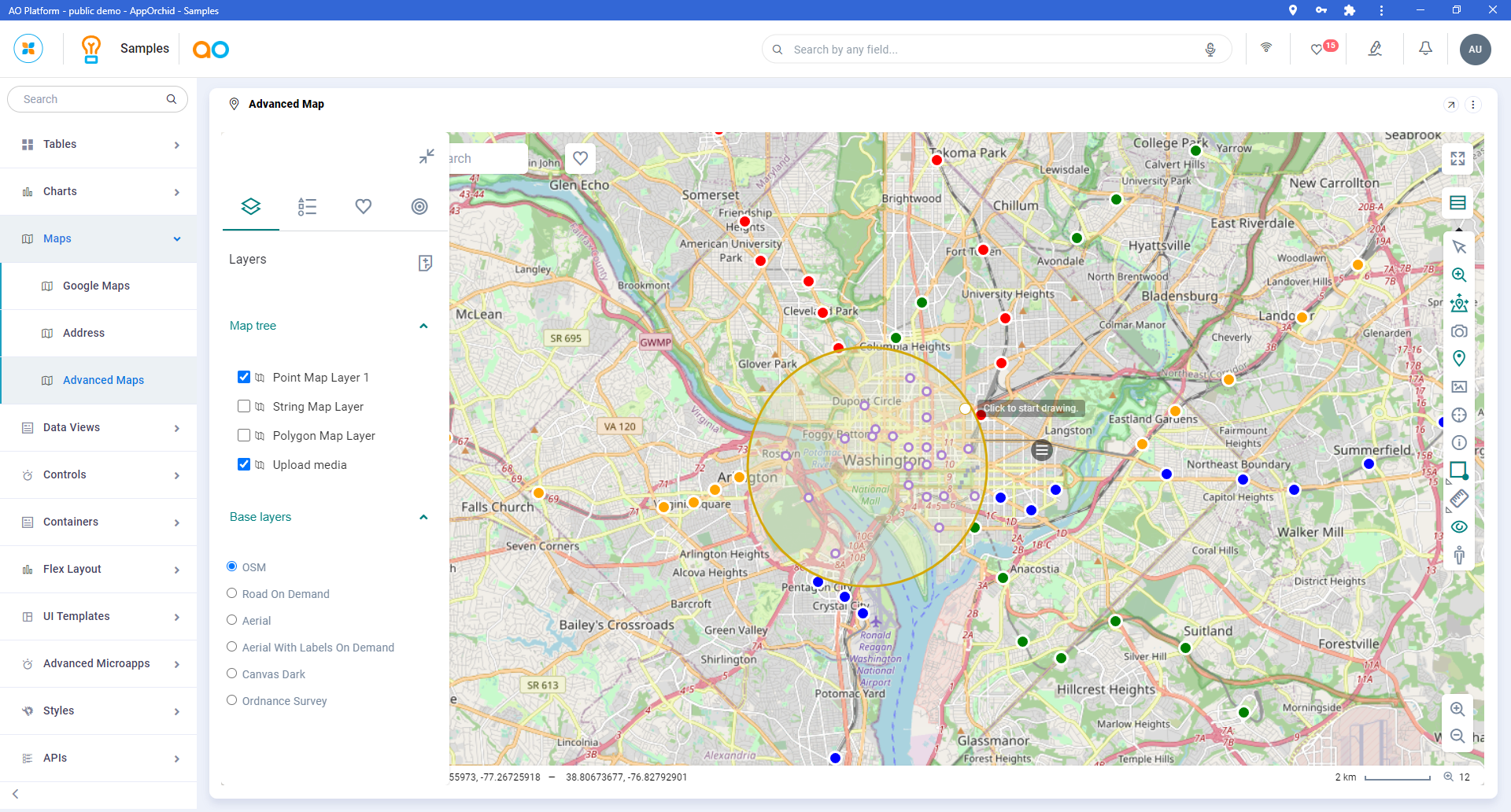
Task: Select Canvas Dark base layer
Action: click(232, 674)
